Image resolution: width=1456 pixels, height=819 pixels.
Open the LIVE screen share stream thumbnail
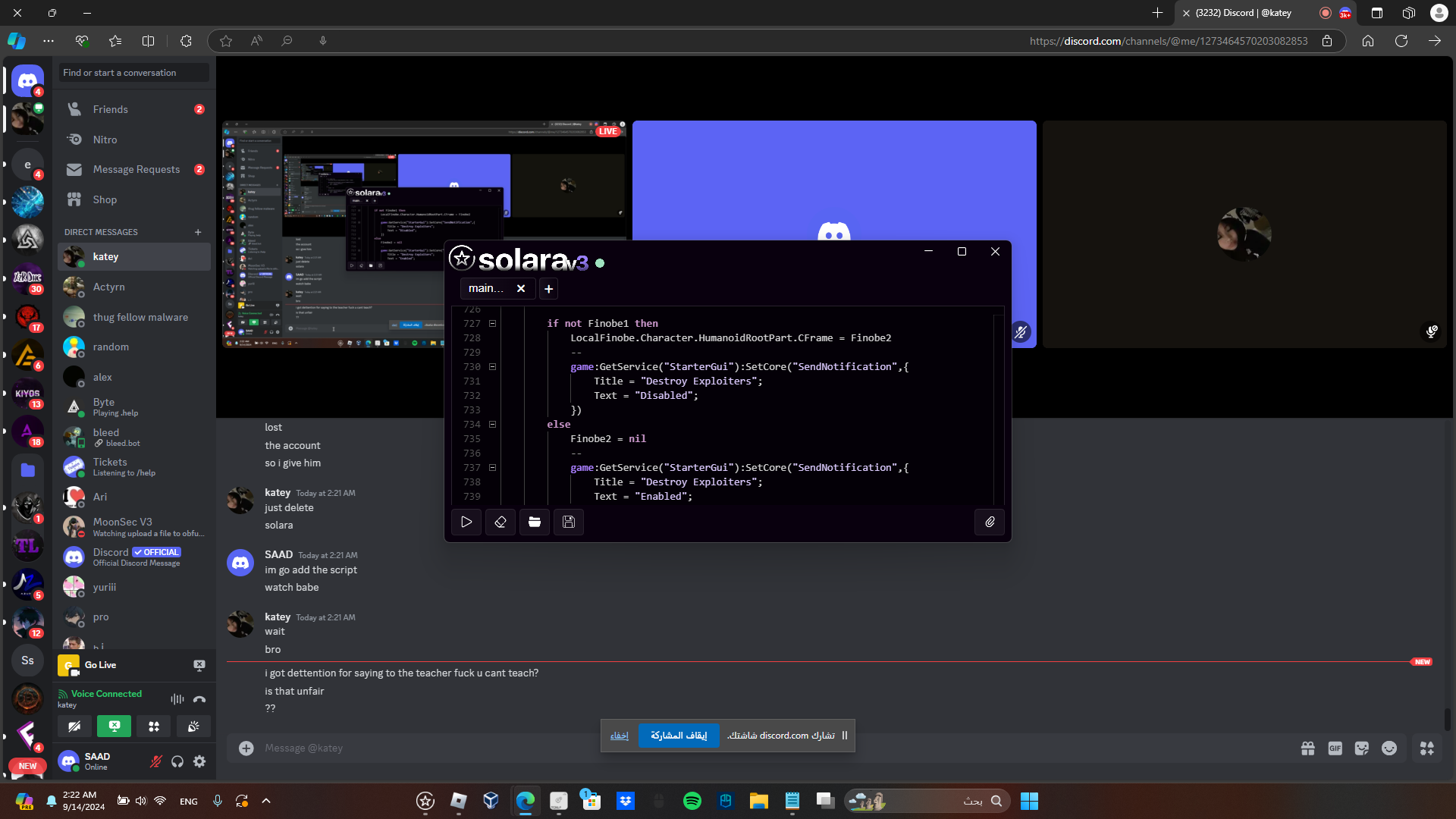tap(424, 234)
